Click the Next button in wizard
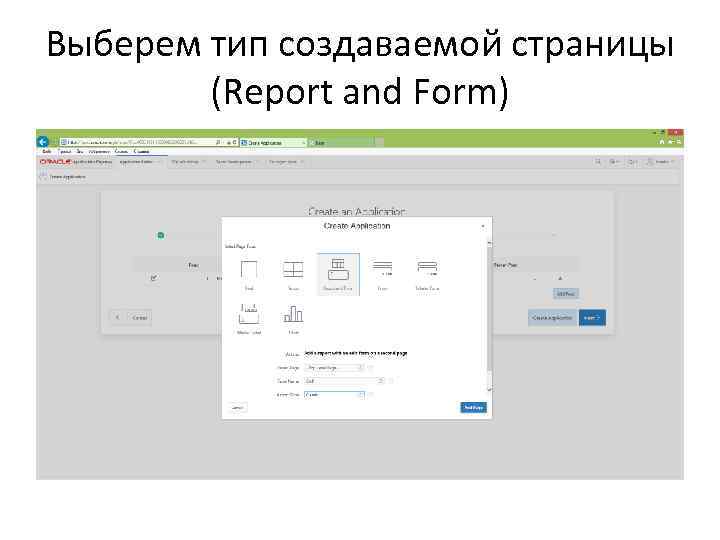The height and width of the screenshot is (540, 720). 592,318
